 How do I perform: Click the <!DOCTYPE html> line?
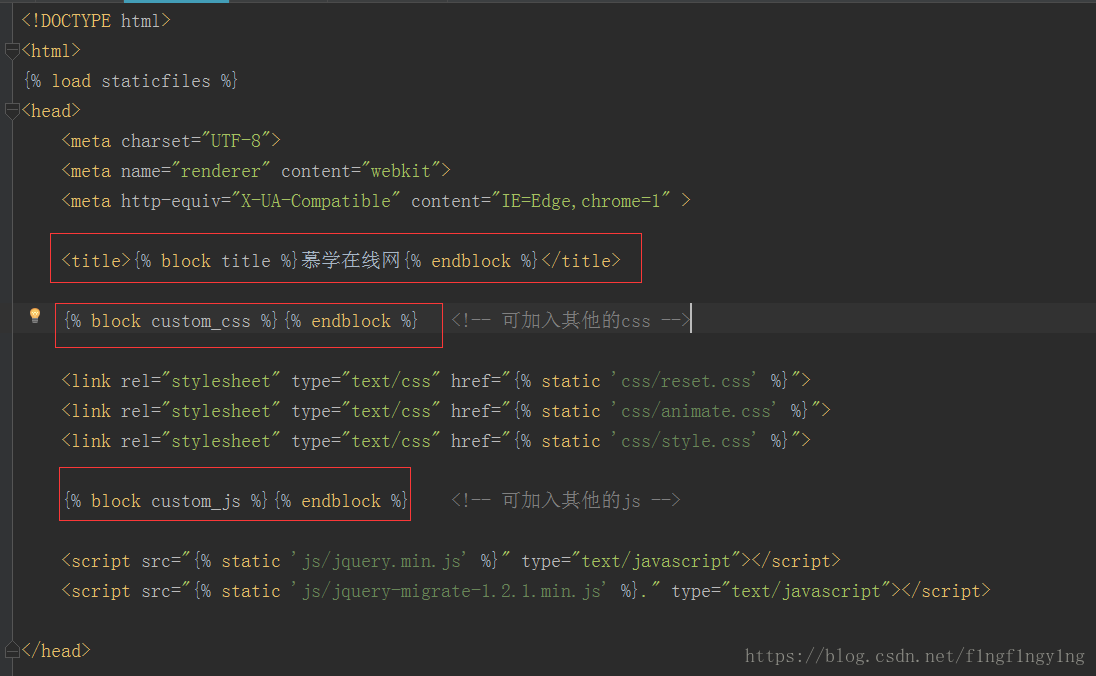point(96,21)
